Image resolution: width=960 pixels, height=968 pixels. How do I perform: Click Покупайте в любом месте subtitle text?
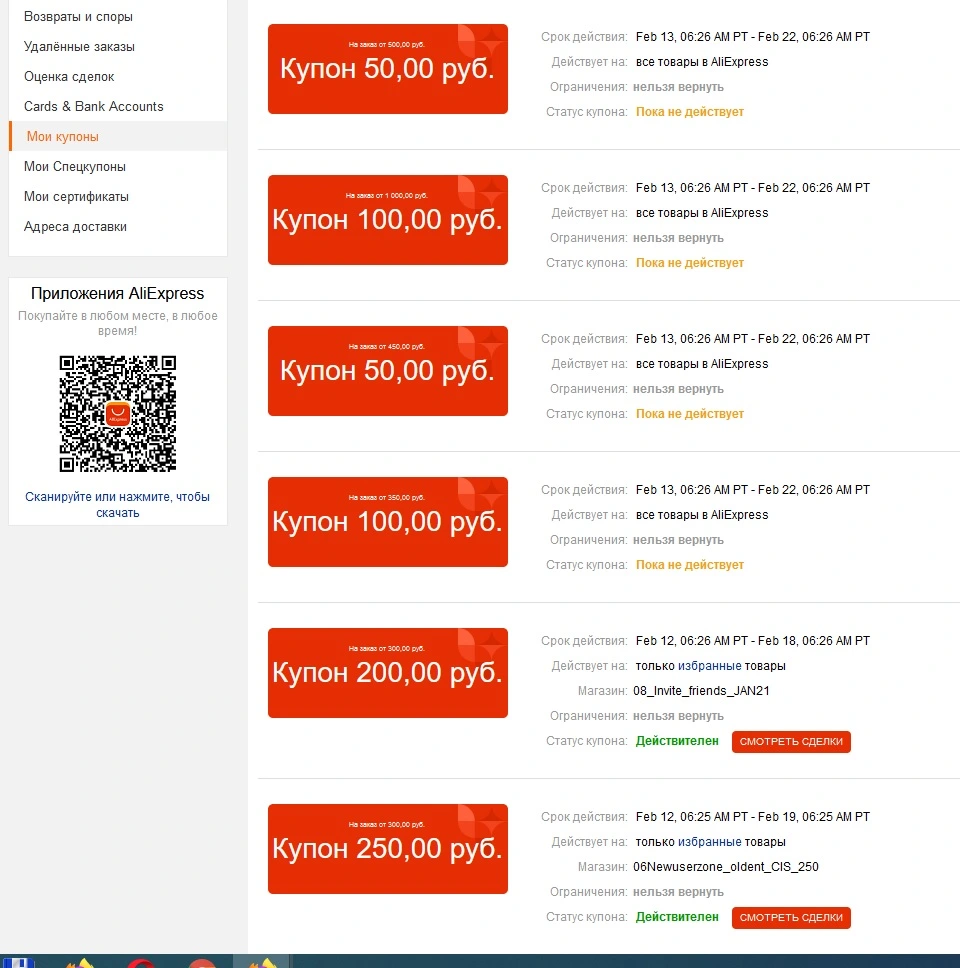(117, 323)
